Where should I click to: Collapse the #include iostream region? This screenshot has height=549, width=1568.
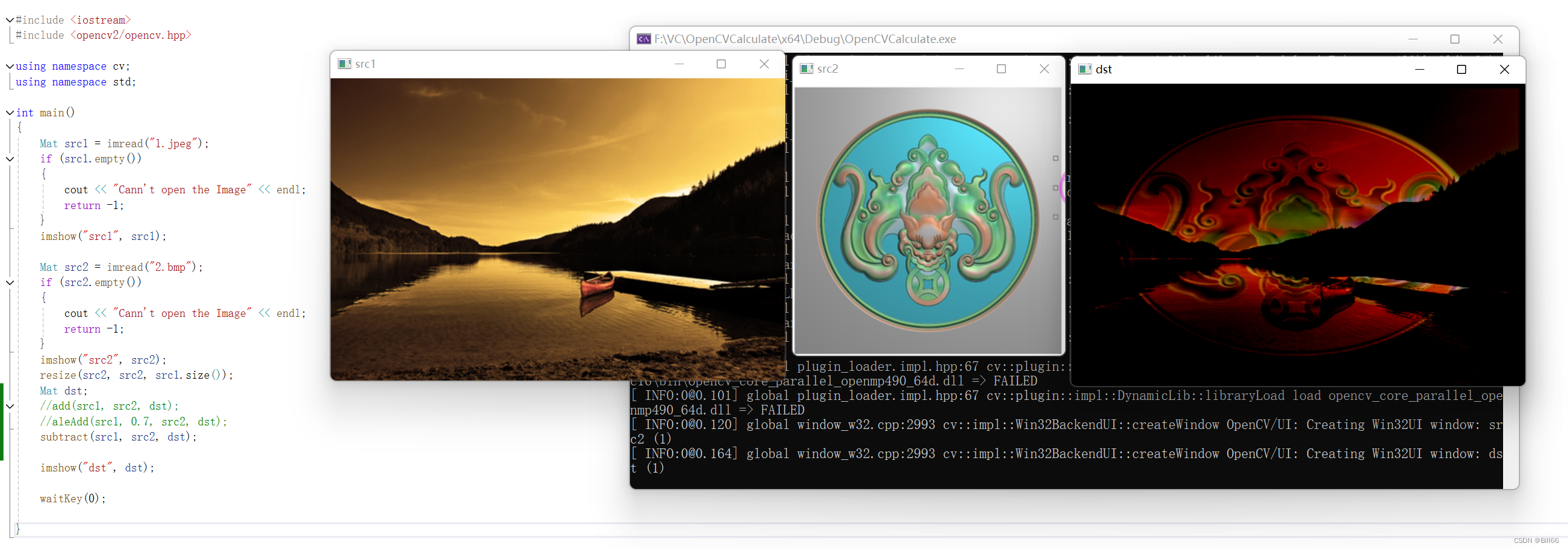pyautogui.click(x=9, y=19)
